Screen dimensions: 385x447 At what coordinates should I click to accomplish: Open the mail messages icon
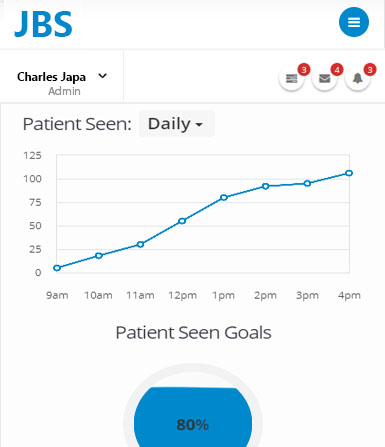(324, 79)
